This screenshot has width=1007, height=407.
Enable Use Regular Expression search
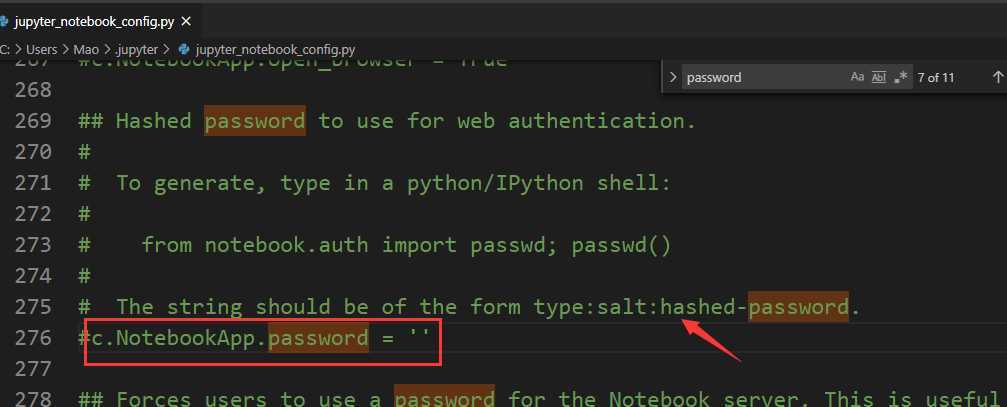[x=901, y=77]
